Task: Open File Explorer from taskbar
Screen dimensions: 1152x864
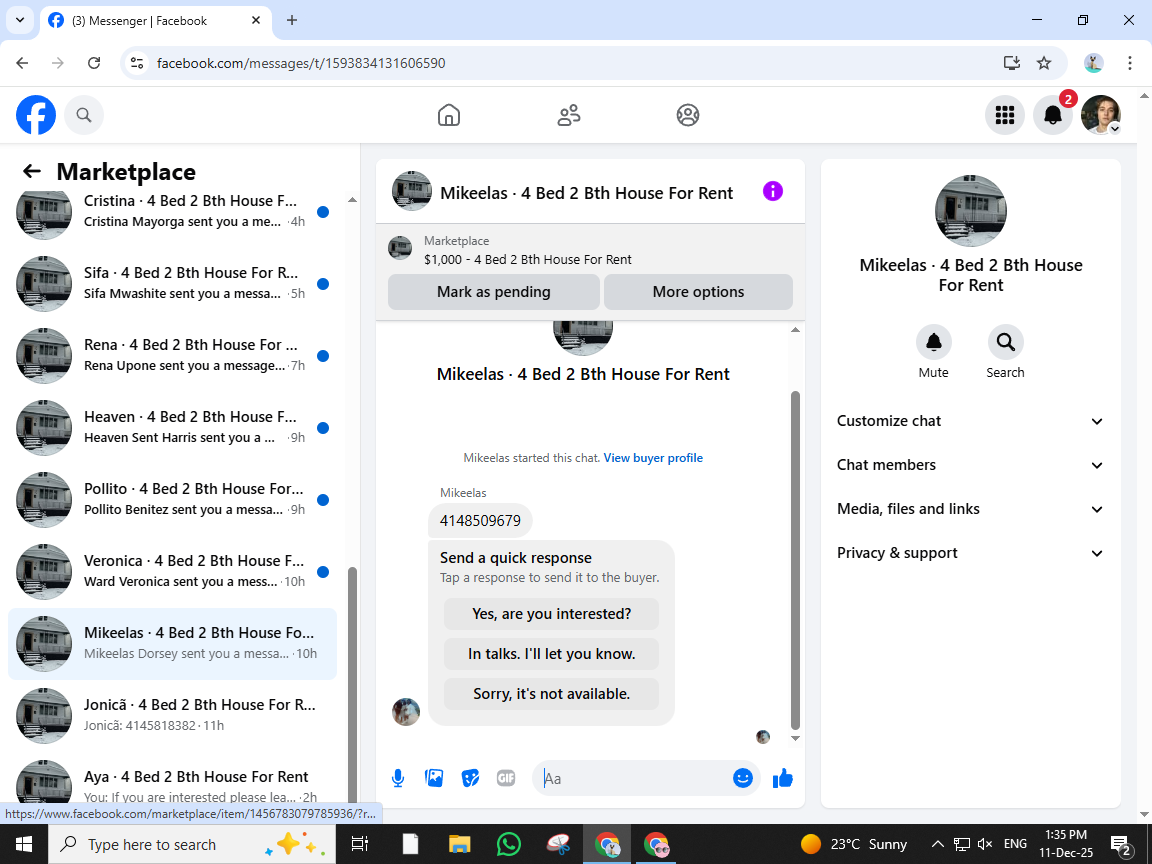Action: pyautogui.click(x=459, y=844)
